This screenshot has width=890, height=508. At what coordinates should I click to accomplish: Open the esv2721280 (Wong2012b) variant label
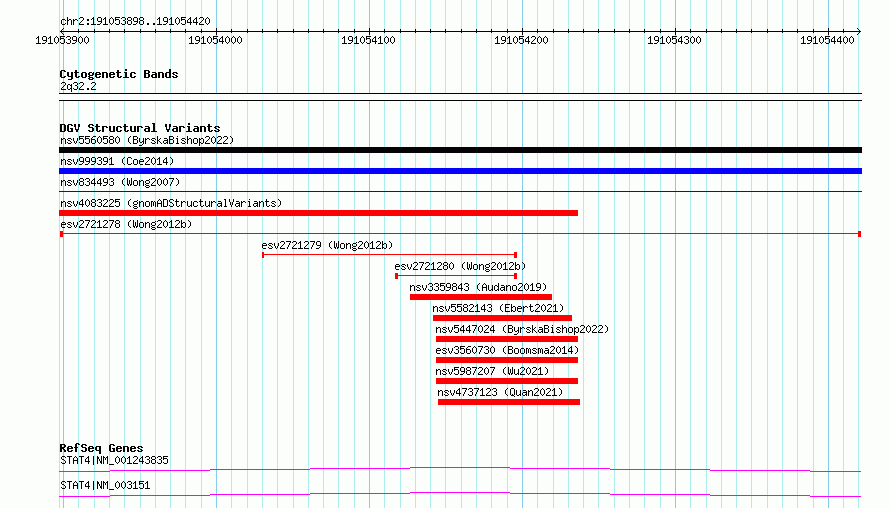click(460, 266)
